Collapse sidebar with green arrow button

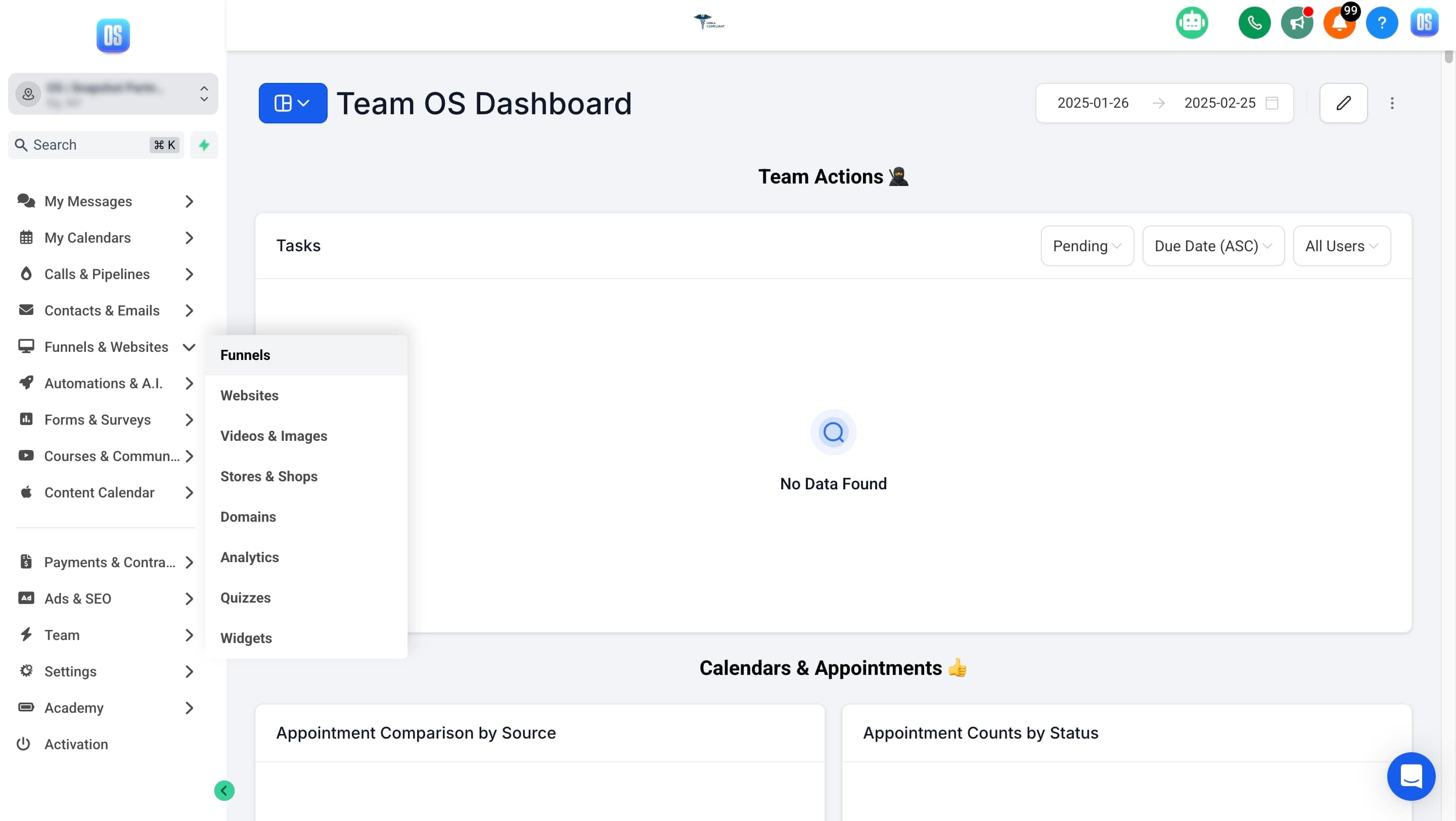coord(224,791)
